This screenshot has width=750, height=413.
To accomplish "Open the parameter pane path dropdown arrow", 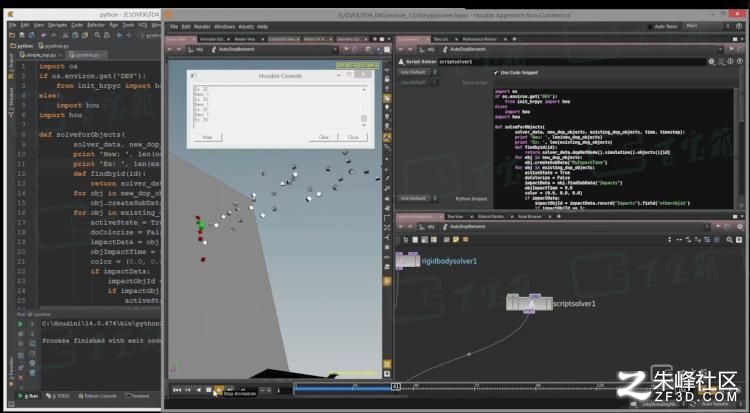I will pyautogui.click(x=720, y=49).
